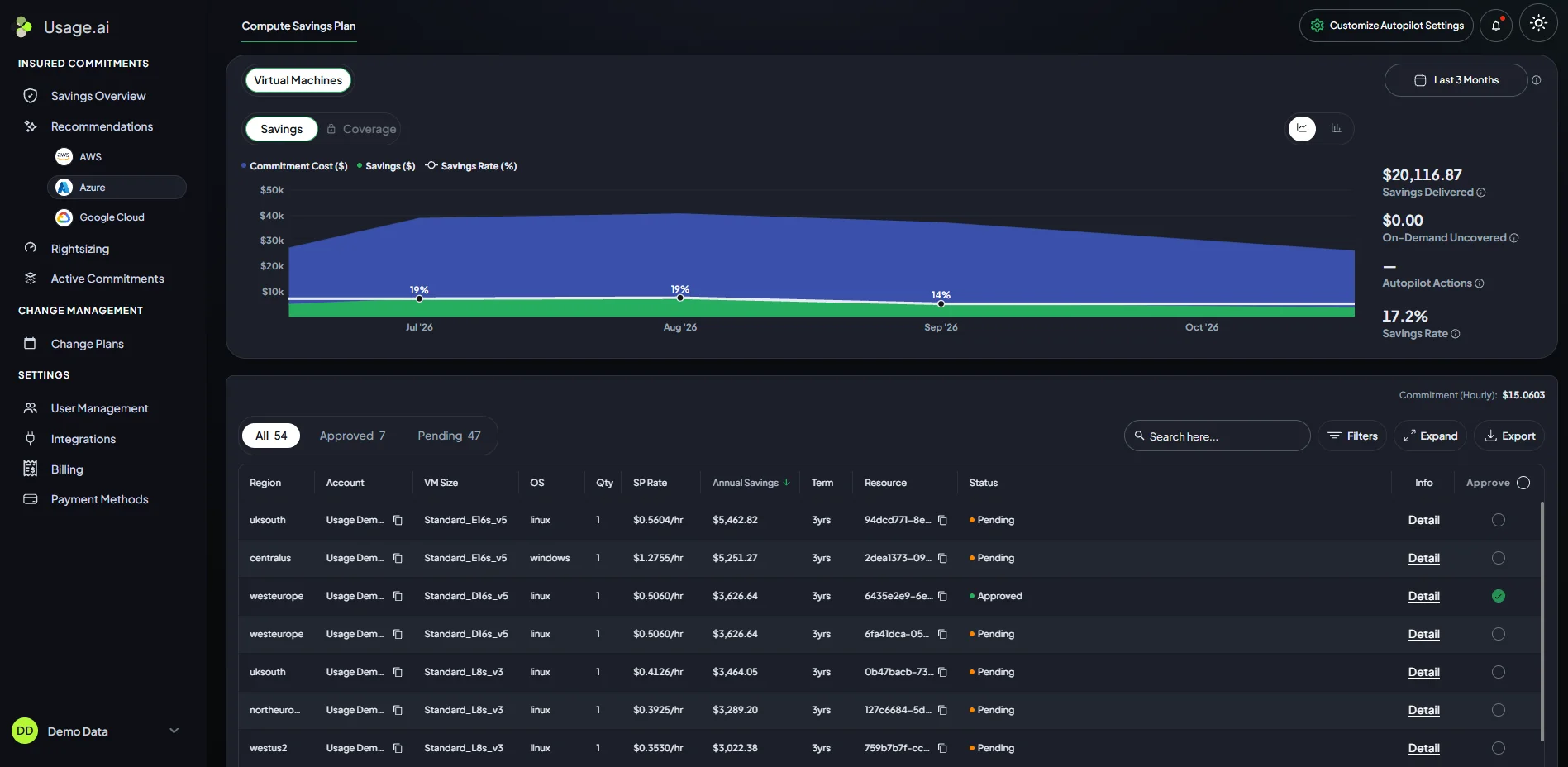The image size is (1568, 767).
Task: Open Filters options
Action: [1352, 436]
